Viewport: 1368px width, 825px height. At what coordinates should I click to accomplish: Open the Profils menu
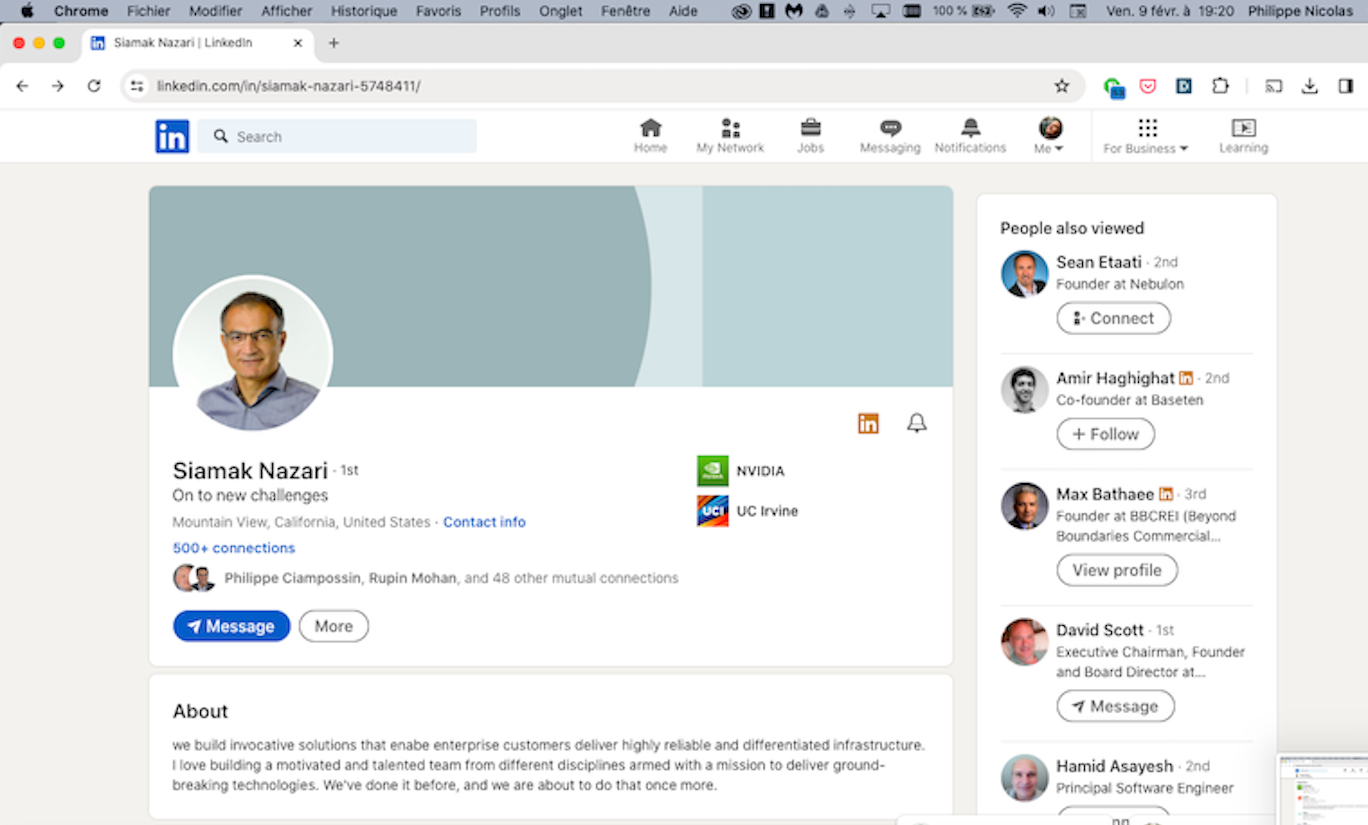point(500,11)
